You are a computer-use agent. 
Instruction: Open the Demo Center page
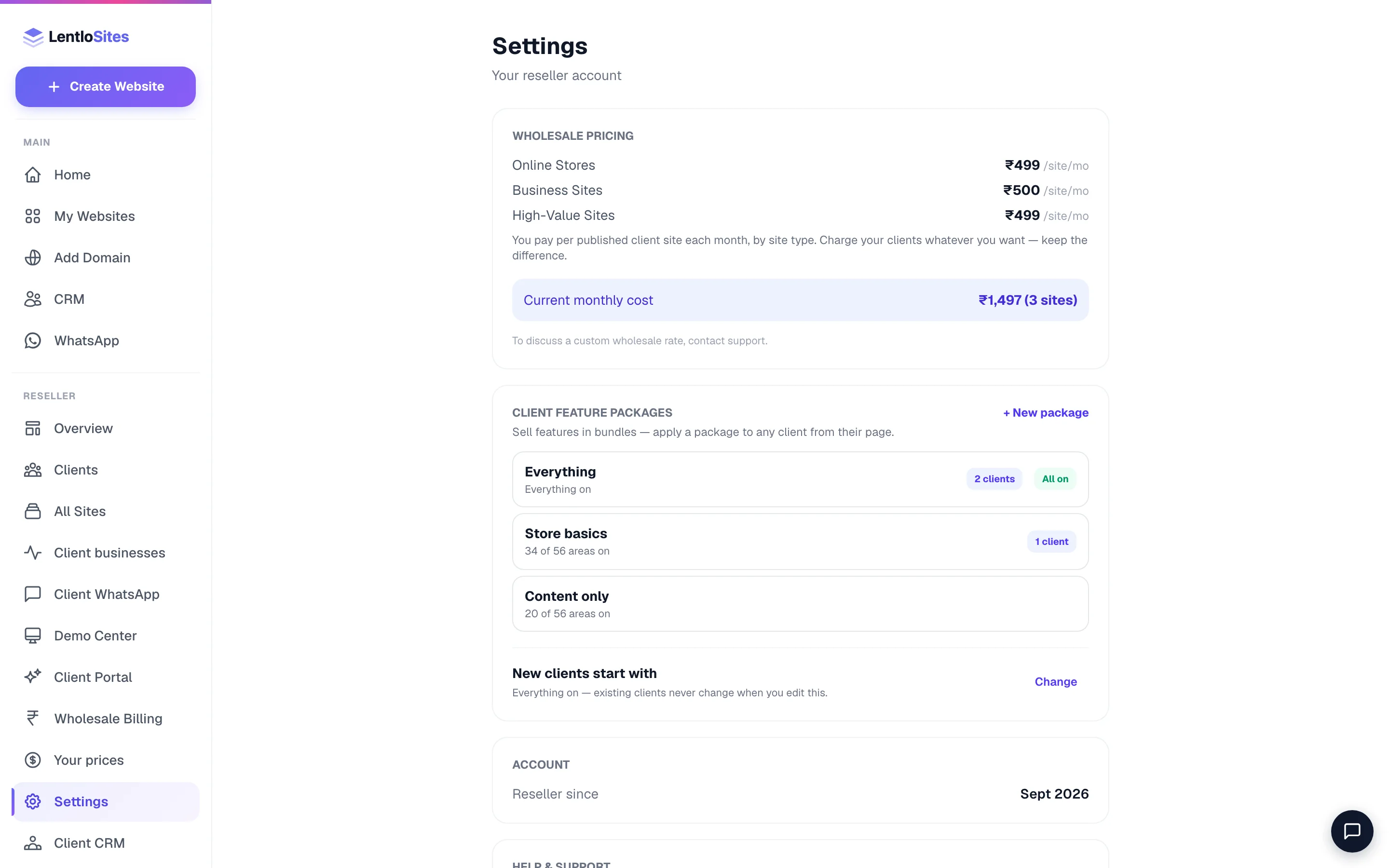click(106, 636)
